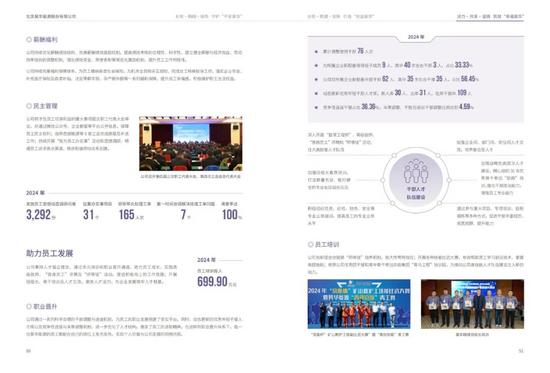
Task: Click the circle bullet beside 员工培训 heading
Action: (x=310, y=244)
